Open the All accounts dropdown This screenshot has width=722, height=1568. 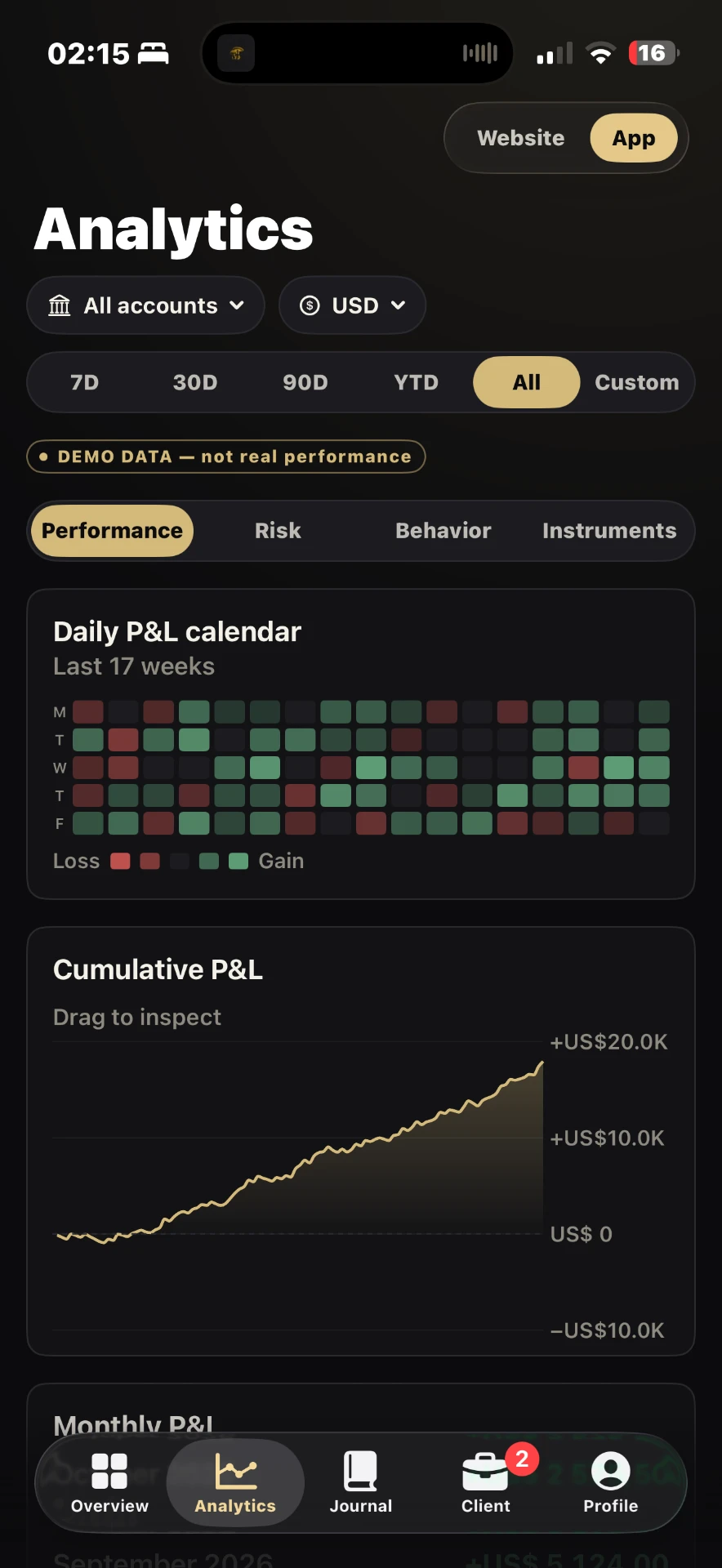pyautogui.click(x=146, y=305)
